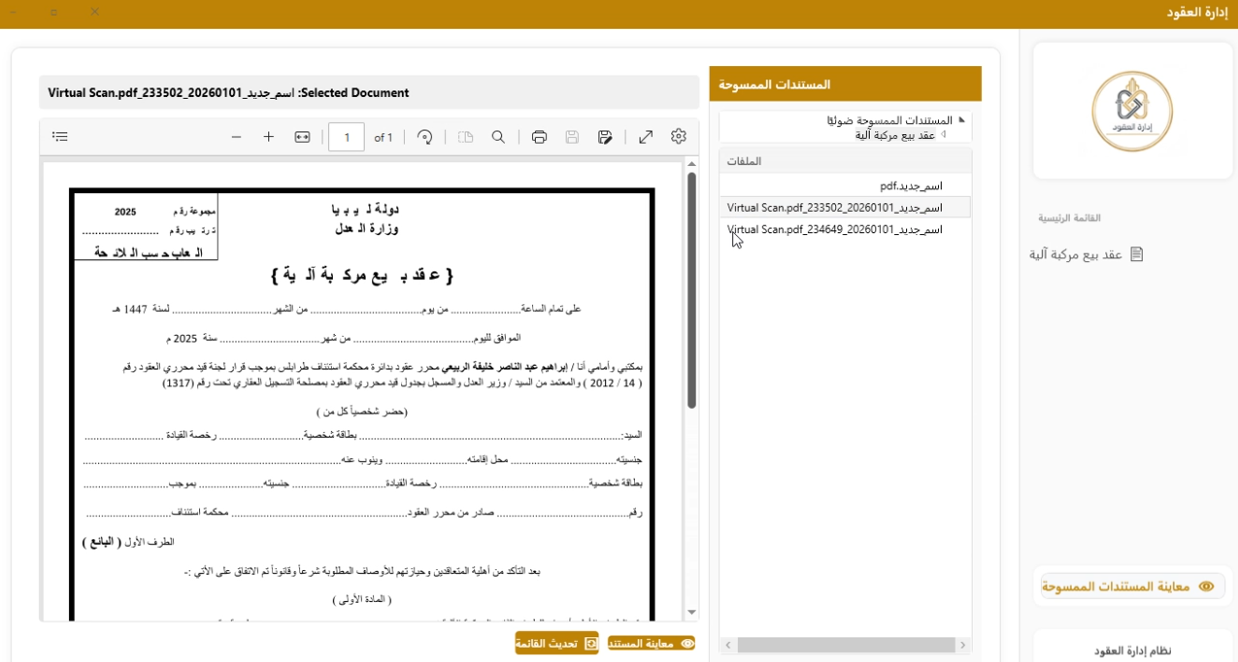This screenshot has width=1238, height=662.
Task: Click the الملفات column header
Action: pos(845,161)
